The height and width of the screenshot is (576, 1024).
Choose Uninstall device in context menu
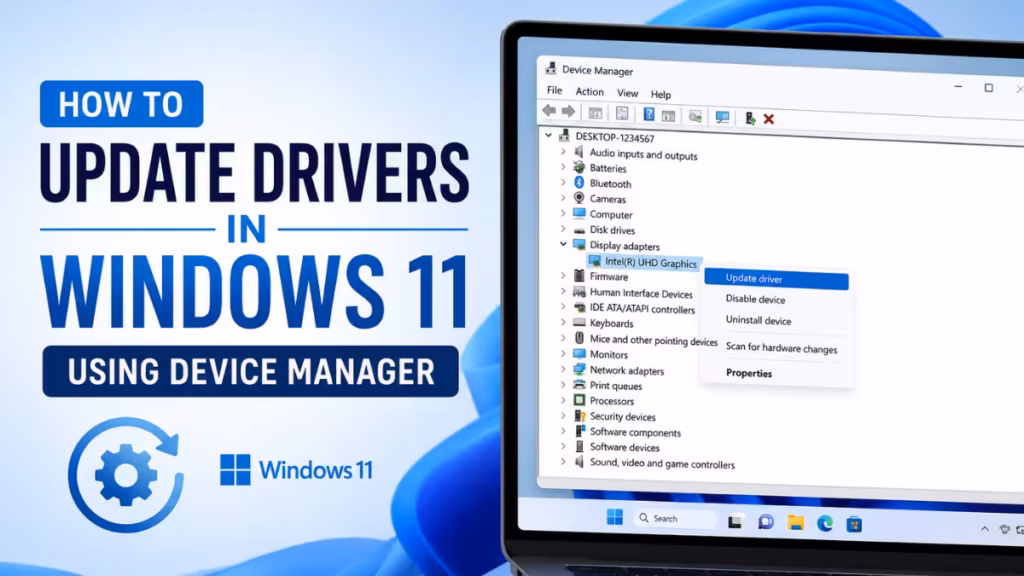(758, 321)
